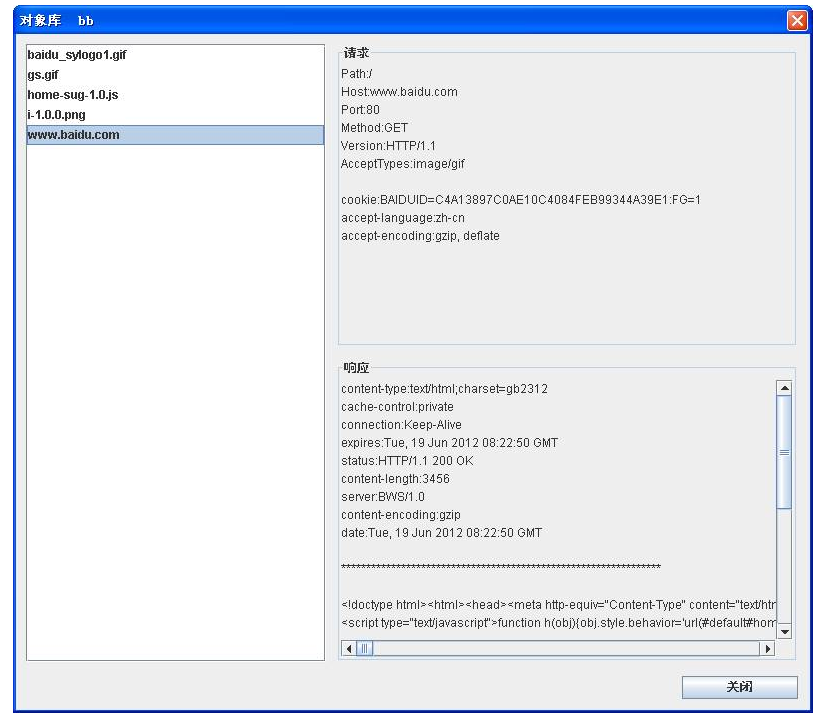Click the response horizontal scroll right arrow
The height and width of the screenshot is (718, 823).
pos(768,648)
